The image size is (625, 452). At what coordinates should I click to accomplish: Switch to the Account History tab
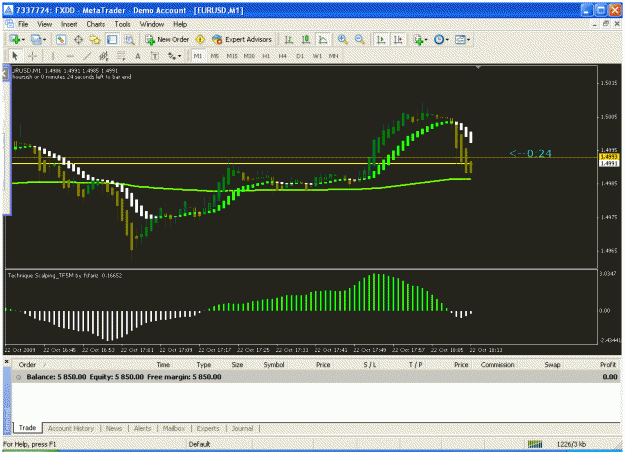71,428
